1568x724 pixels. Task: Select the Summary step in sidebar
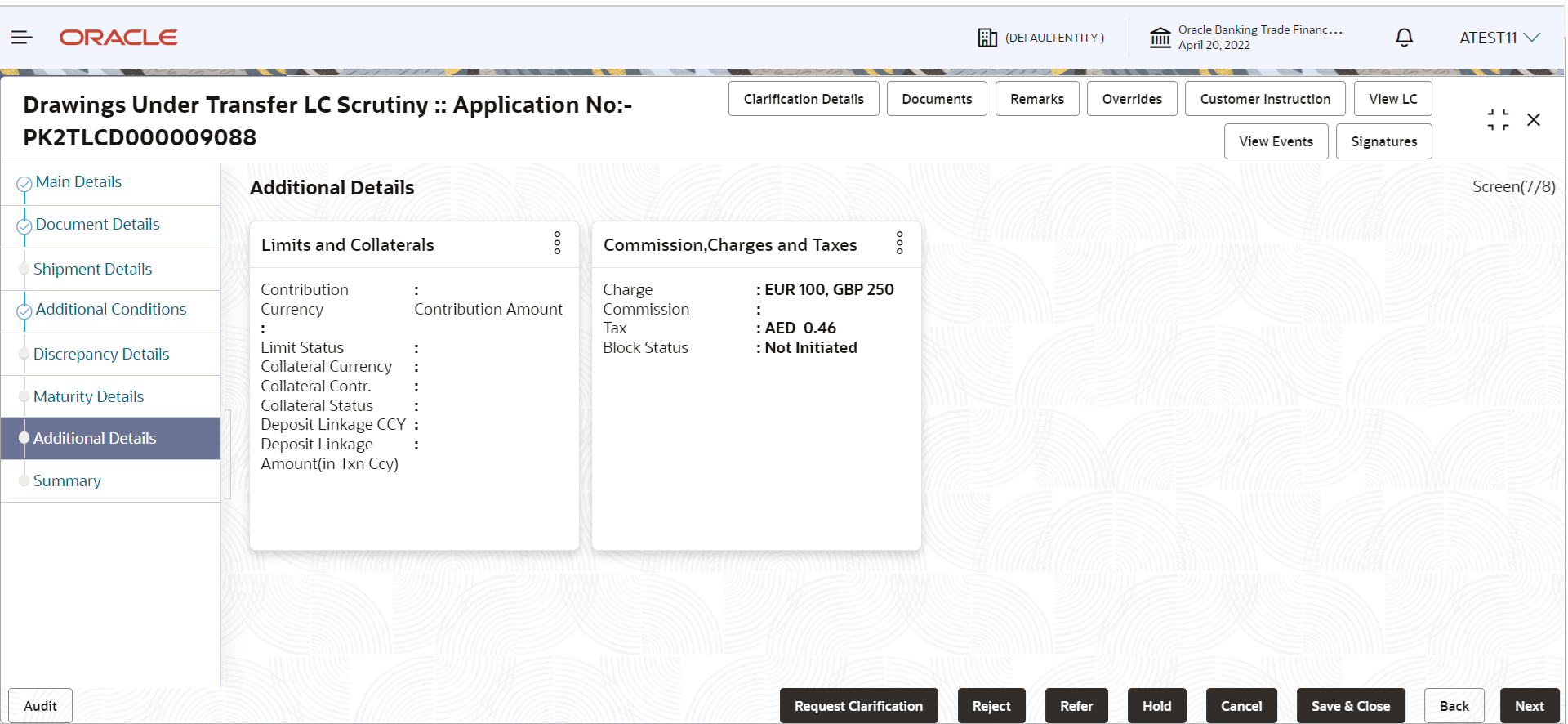coord(67,481)
